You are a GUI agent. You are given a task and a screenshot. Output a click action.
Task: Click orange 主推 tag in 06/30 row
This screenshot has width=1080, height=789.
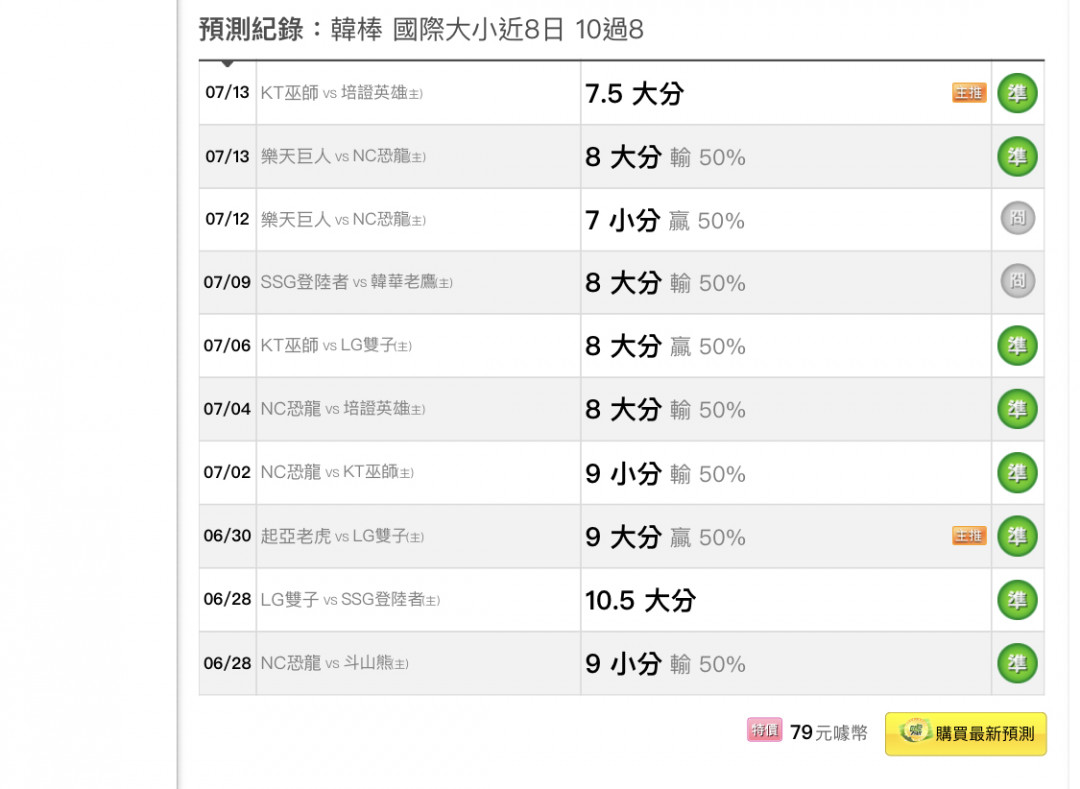click(969, 536)
